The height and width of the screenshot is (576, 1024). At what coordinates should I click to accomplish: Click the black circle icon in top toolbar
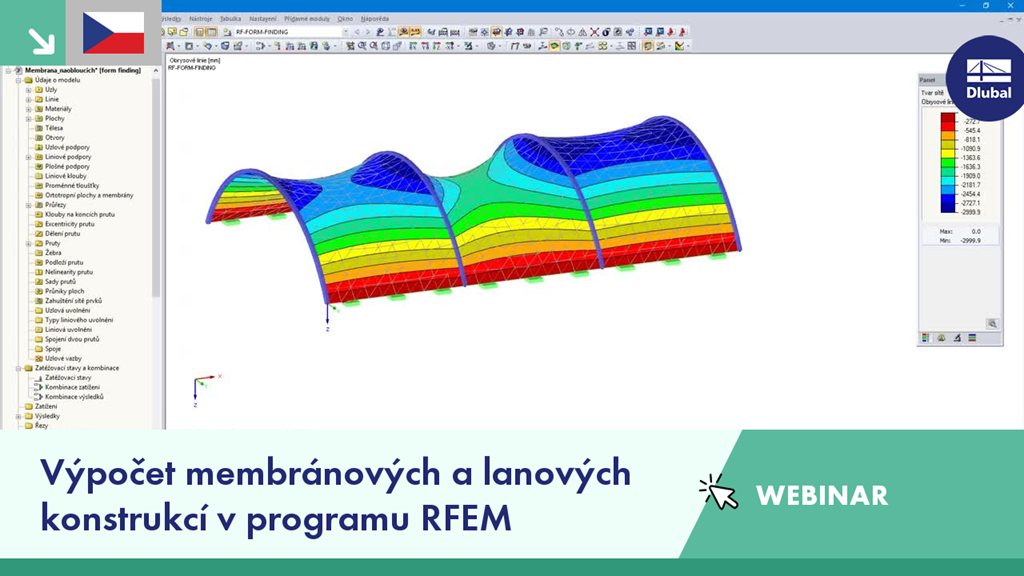coord(606,31)
